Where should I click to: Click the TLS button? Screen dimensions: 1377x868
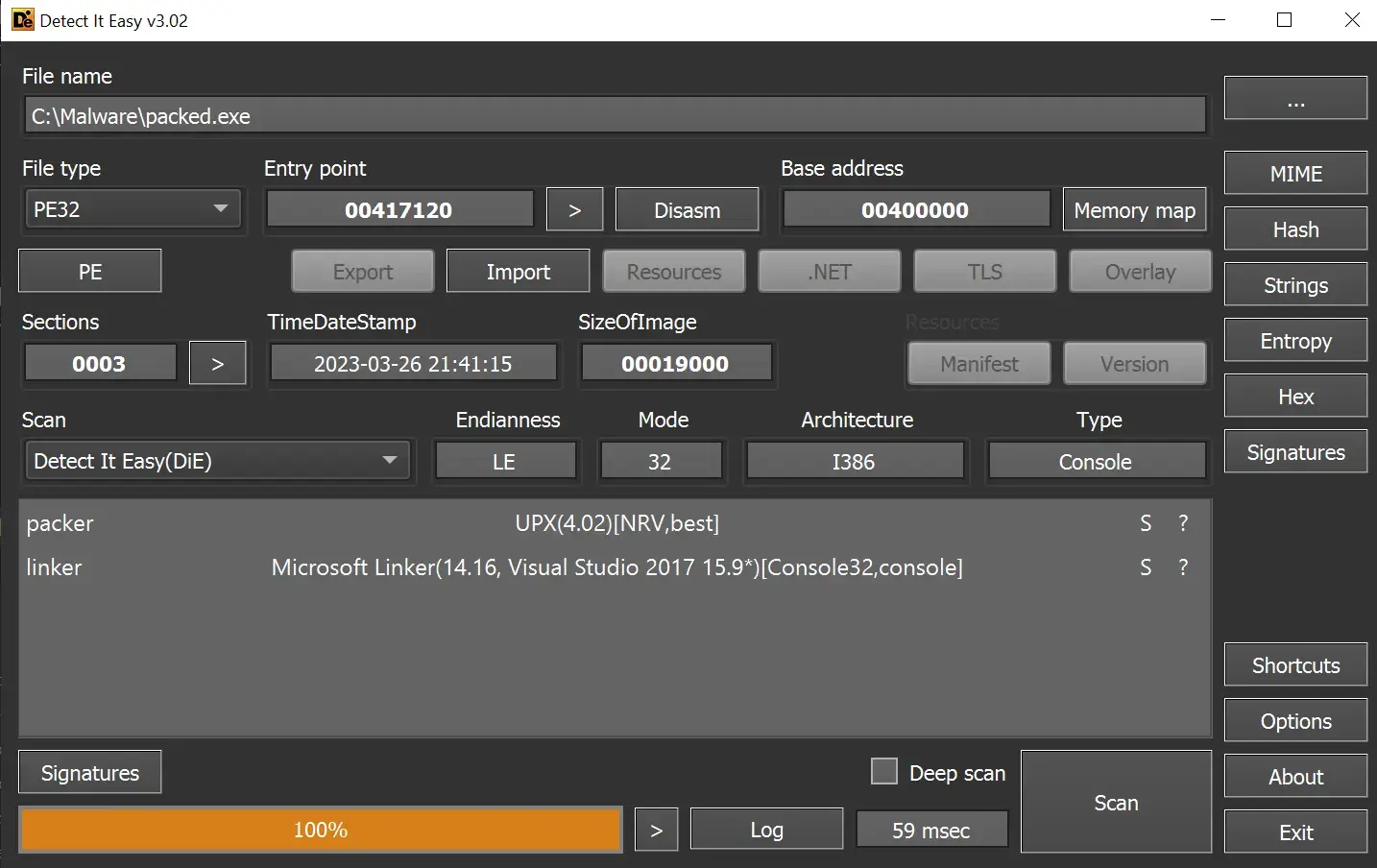pos(984,272)
